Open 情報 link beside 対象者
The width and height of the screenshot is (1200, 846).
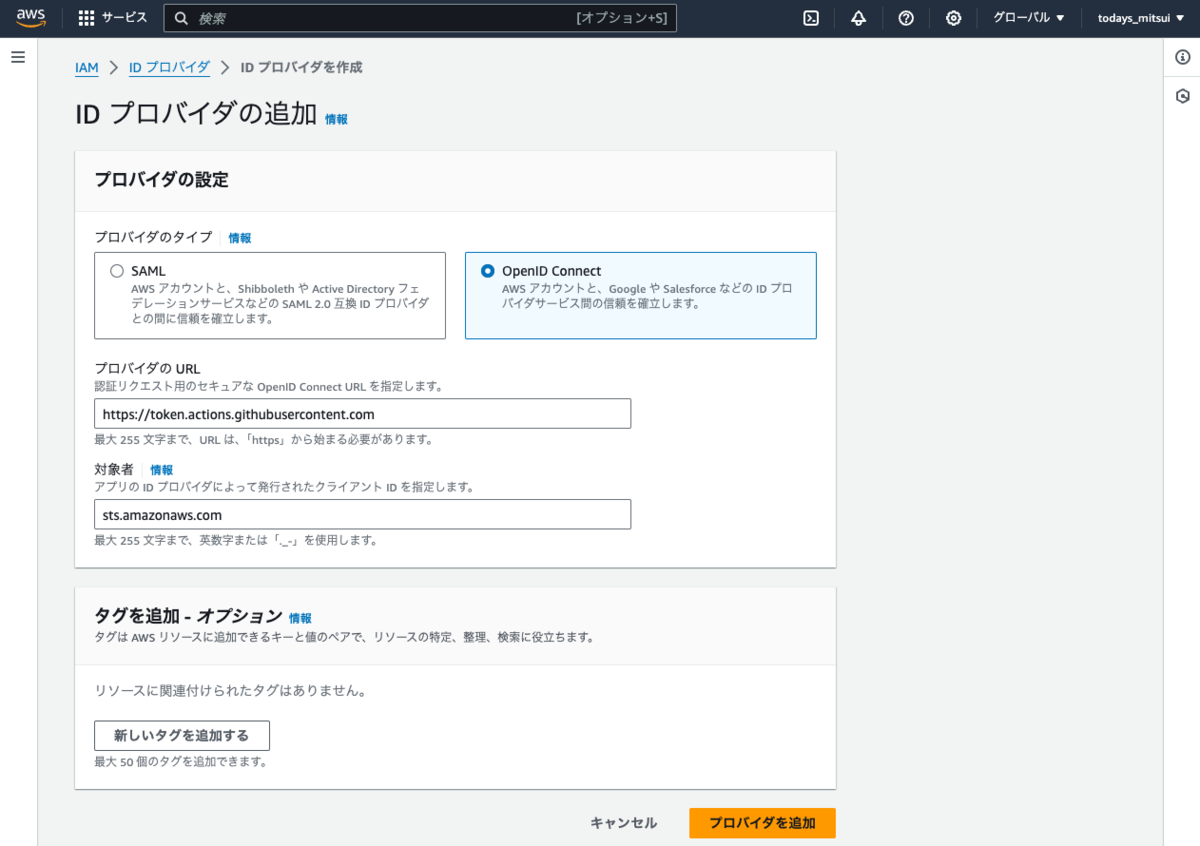[162, 469]
